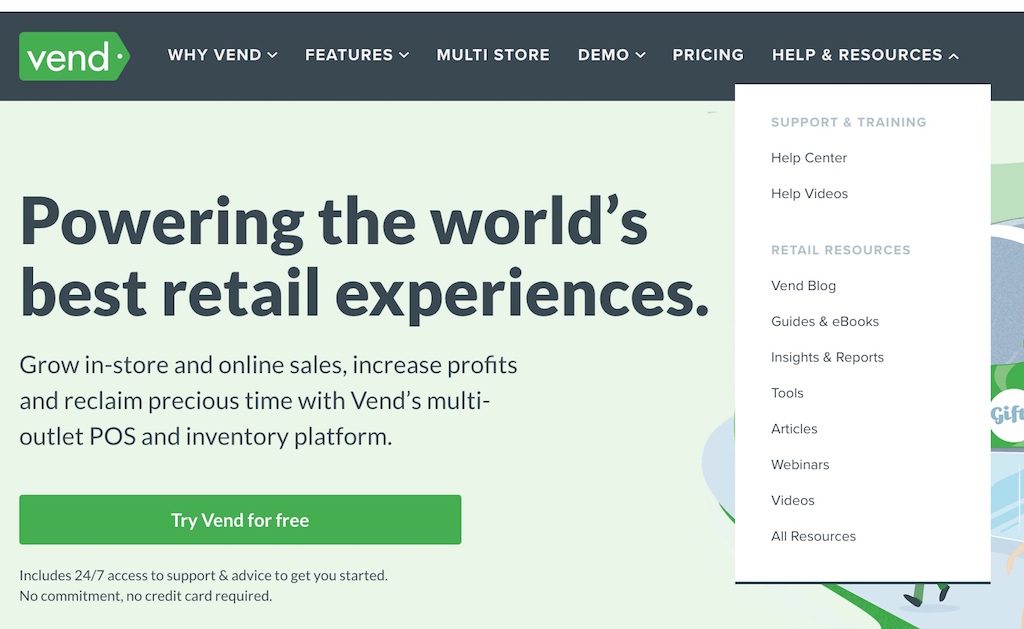Open Webinars link

point(800,464)
